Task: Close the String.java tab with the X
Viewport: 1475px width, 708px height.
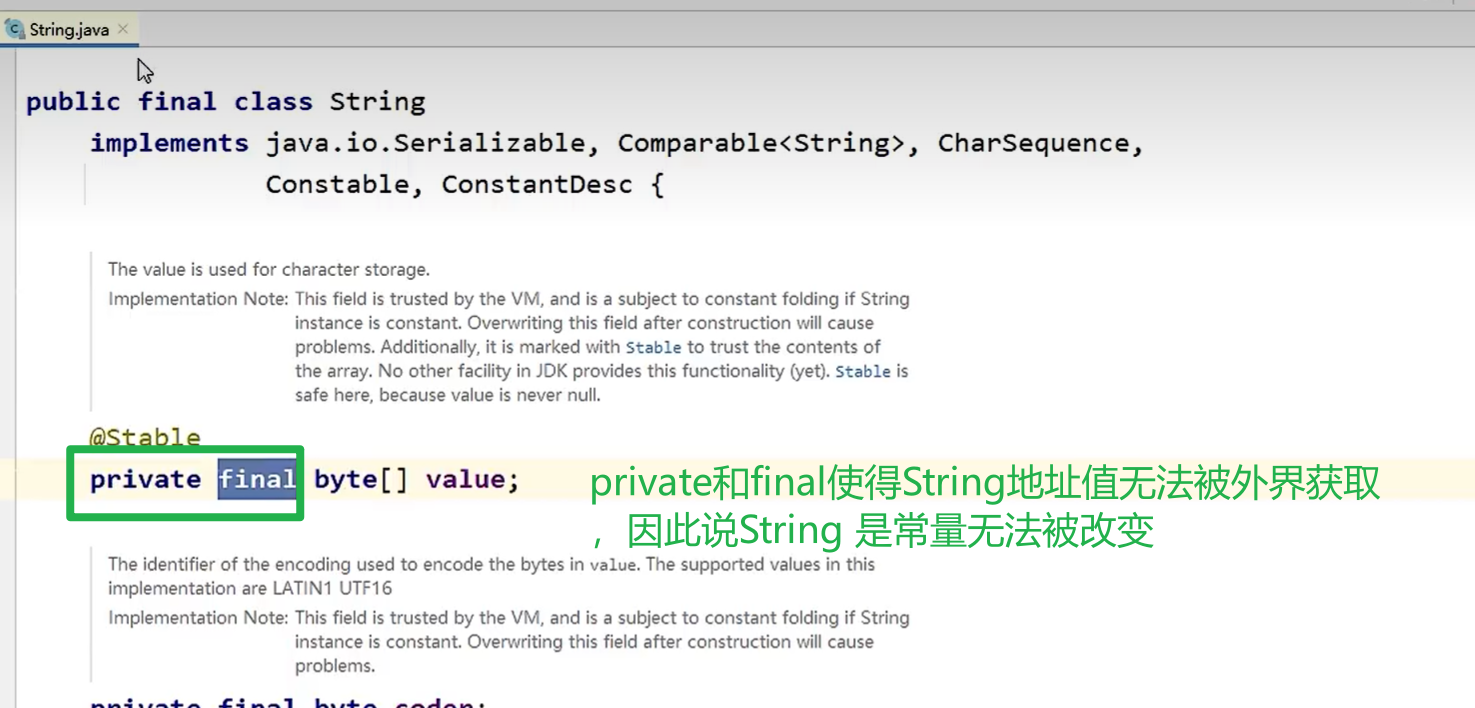Action: [124, 29]
